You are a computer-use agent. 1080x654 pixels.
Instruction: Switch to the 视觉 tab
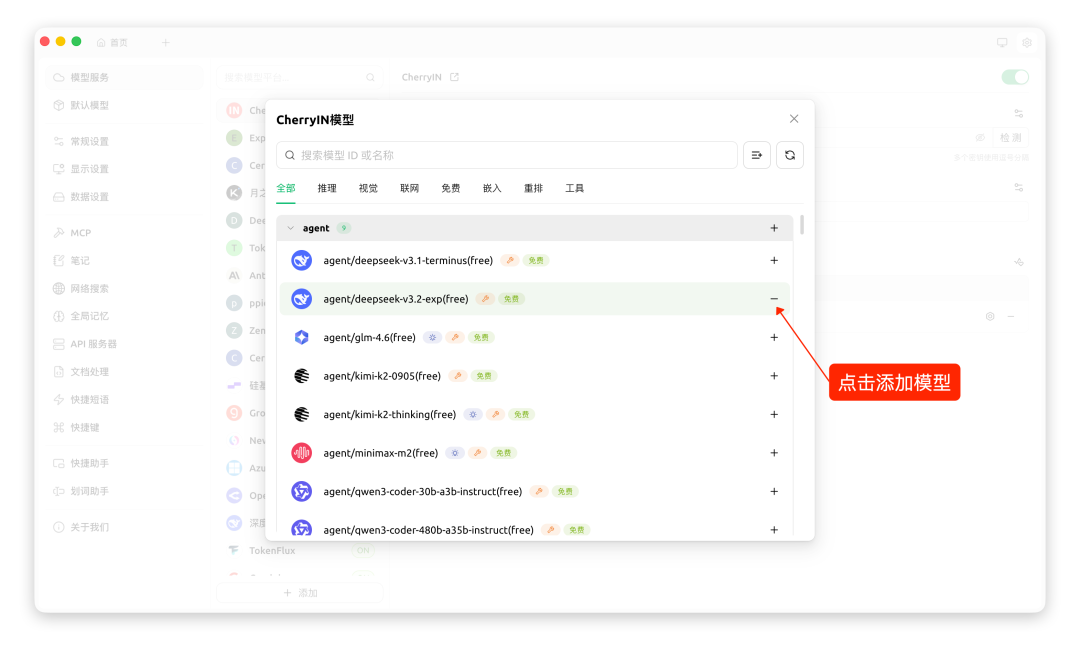pos(368,189)
